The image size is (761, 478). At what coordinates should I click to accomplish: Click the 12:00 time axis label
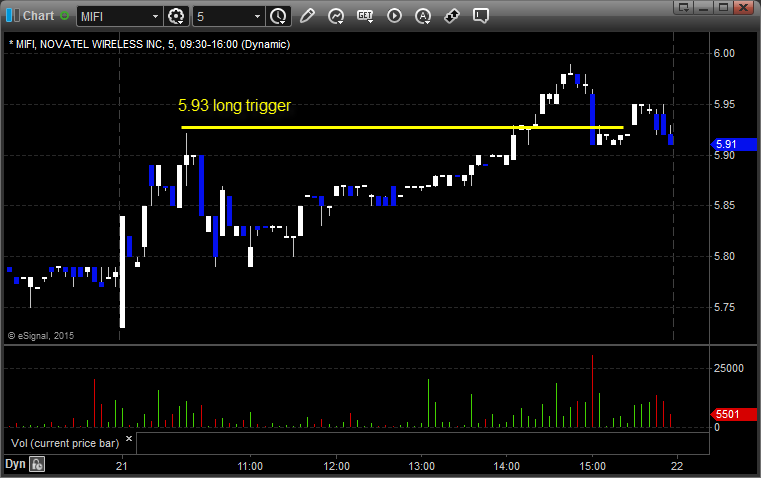click(336, 466)
